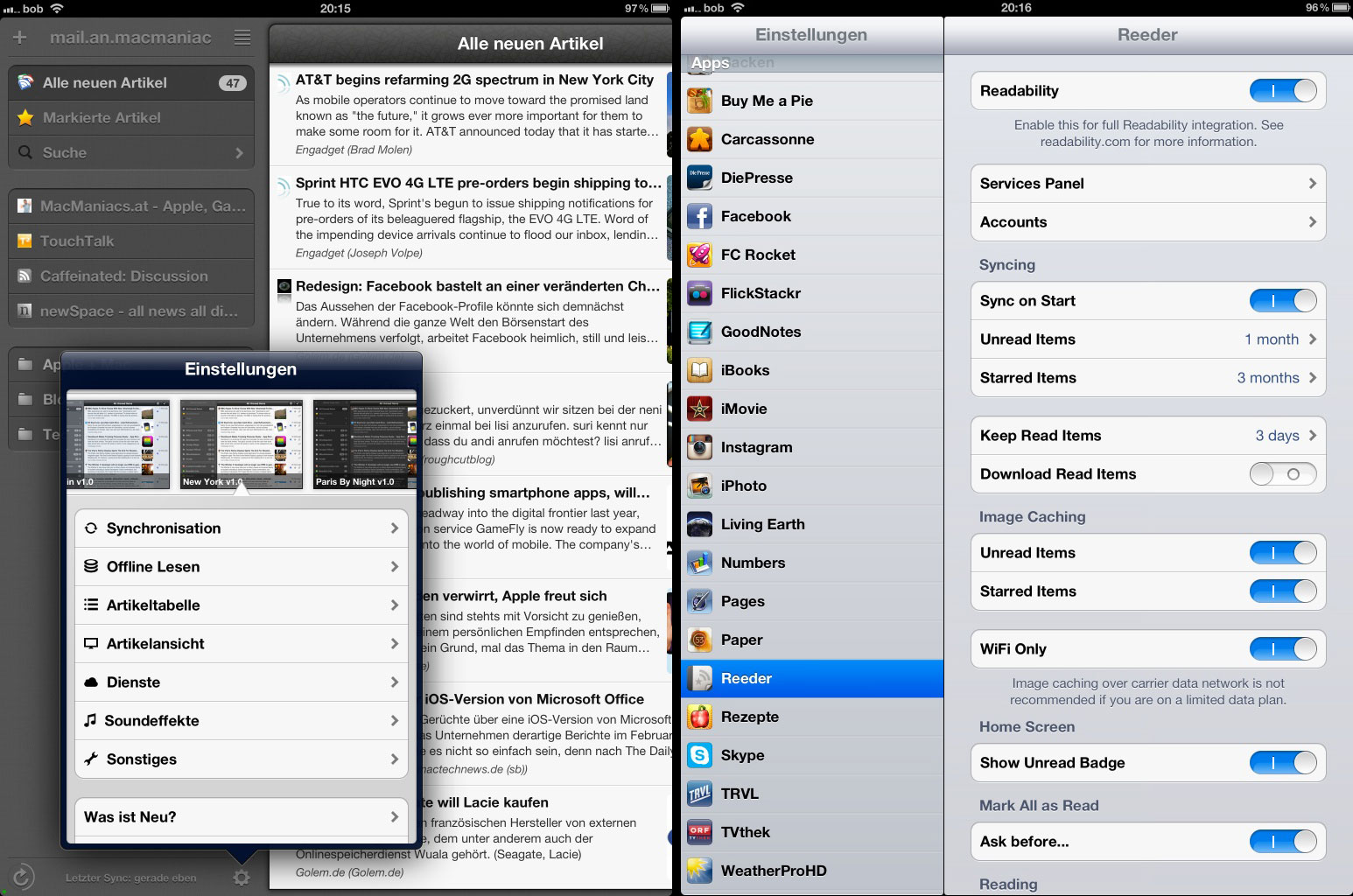The image size is (1353, 896).
Task: Open Unread Items 1 month selector
Action: (x=1148, y=339)
